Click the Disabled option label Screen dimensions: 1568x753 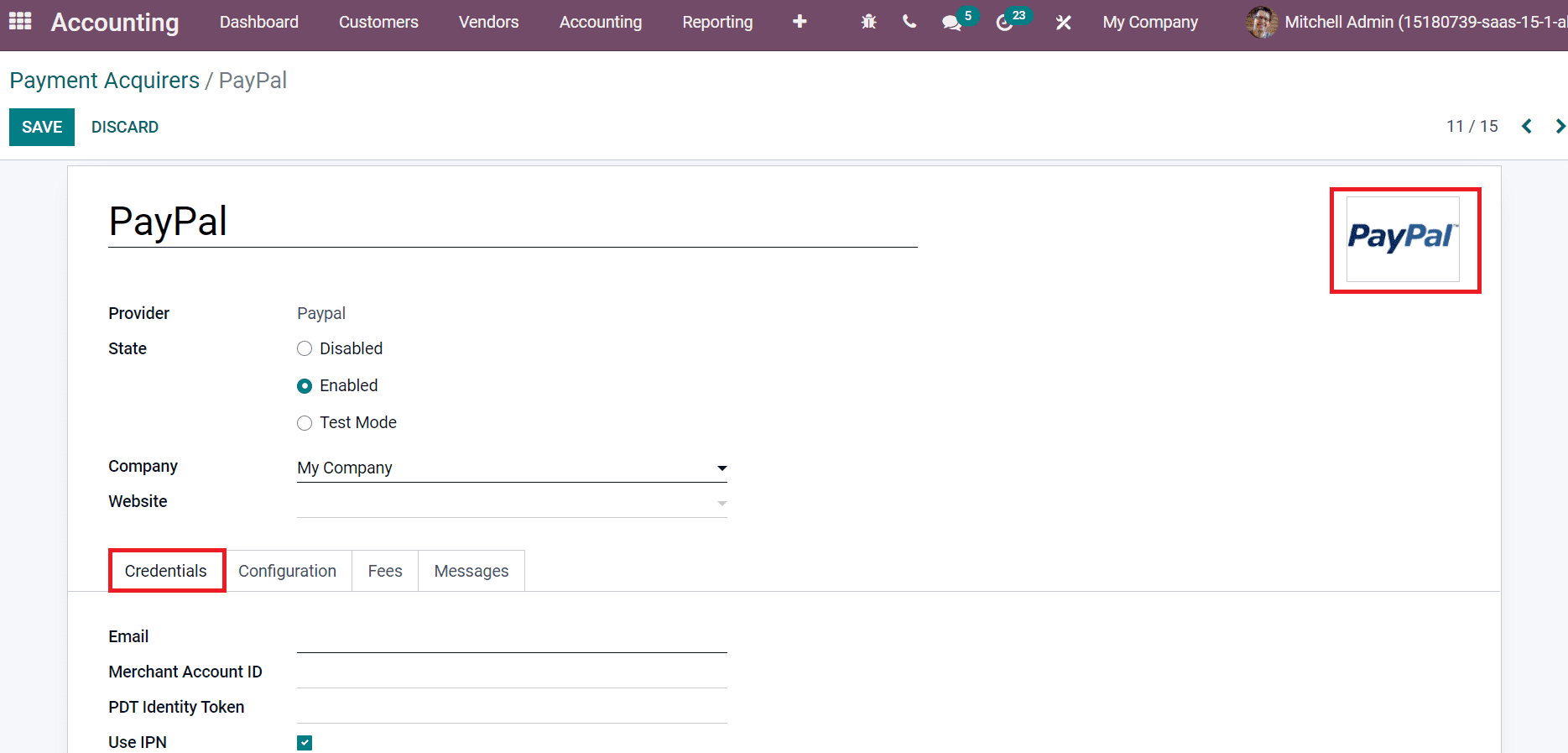point(352,348)
